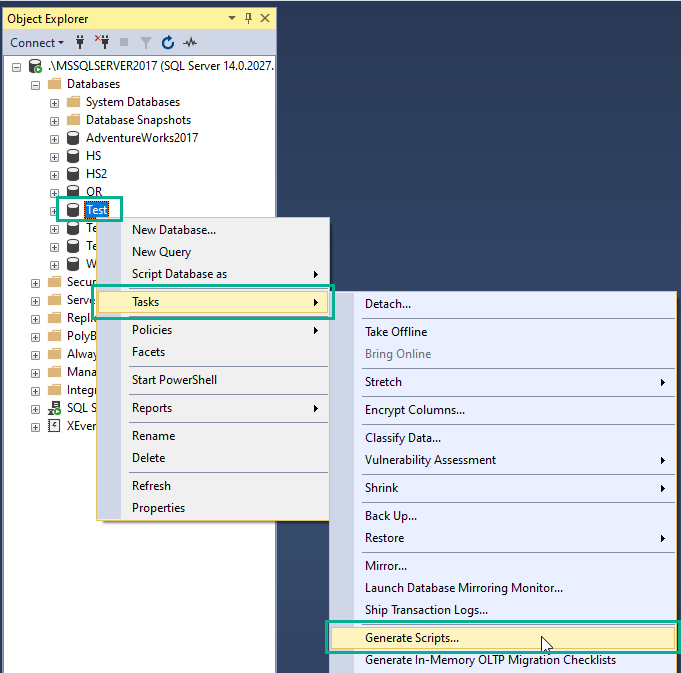Collapse the Databases tree node

36,84
